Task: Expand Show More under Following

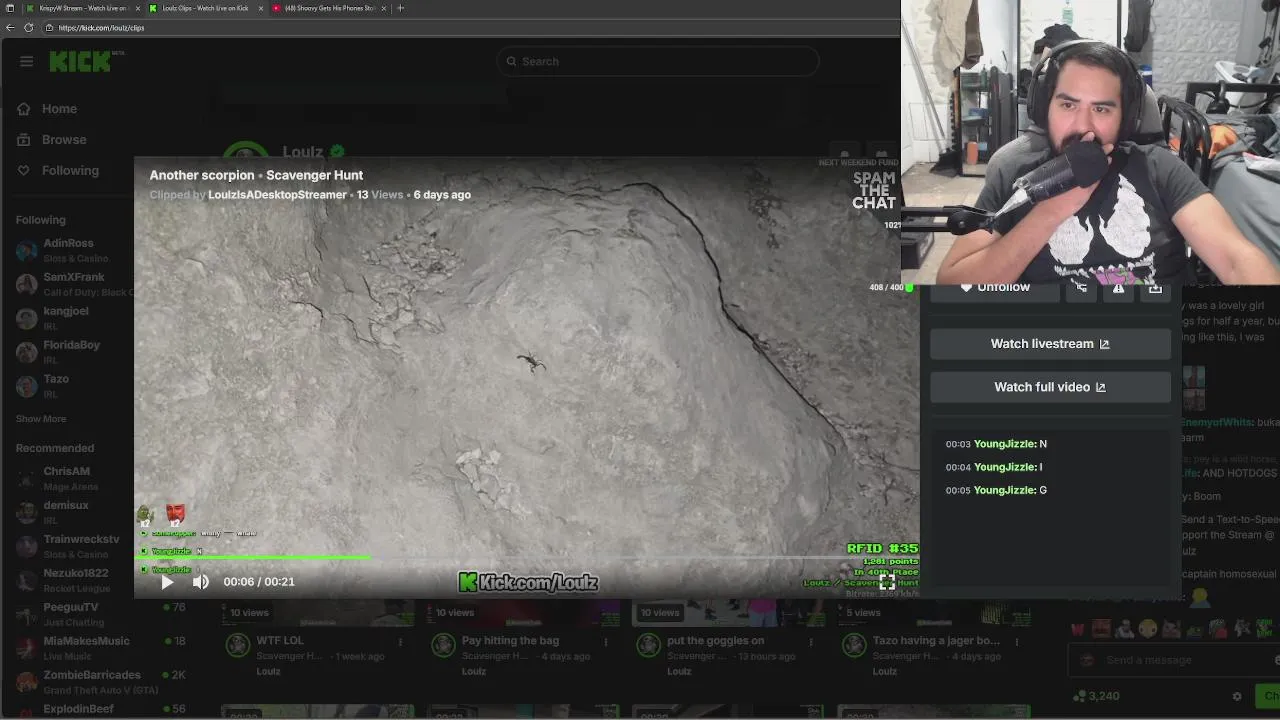Action: [41, 419]
